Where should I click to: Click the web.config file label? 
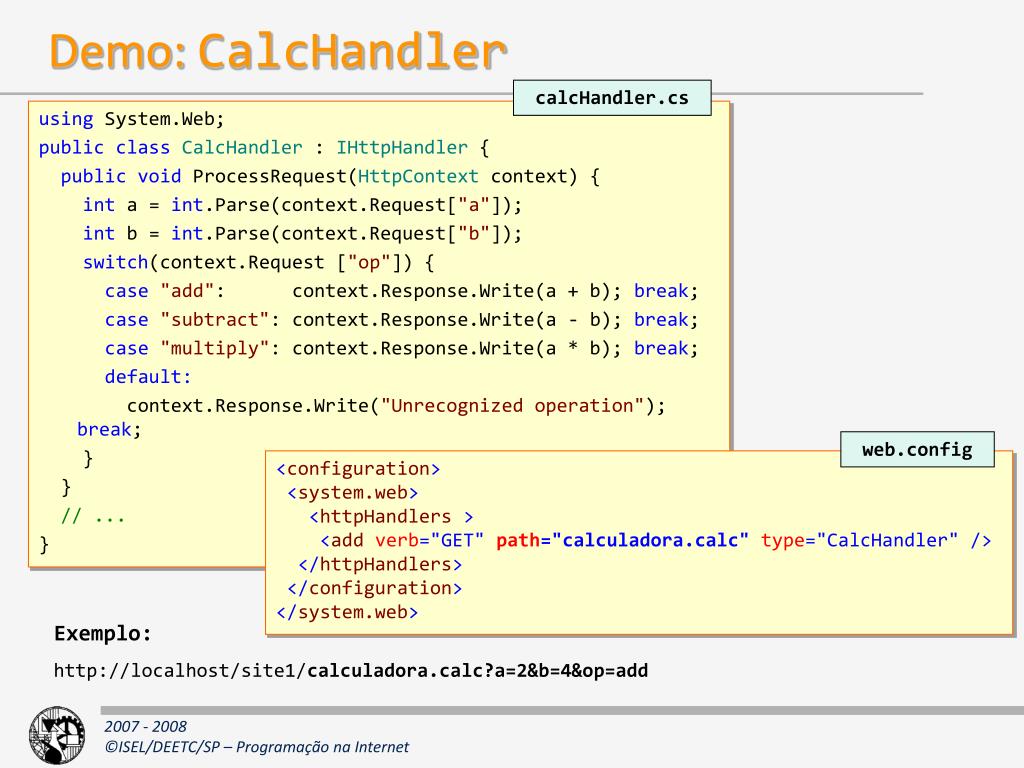(917, 449)
